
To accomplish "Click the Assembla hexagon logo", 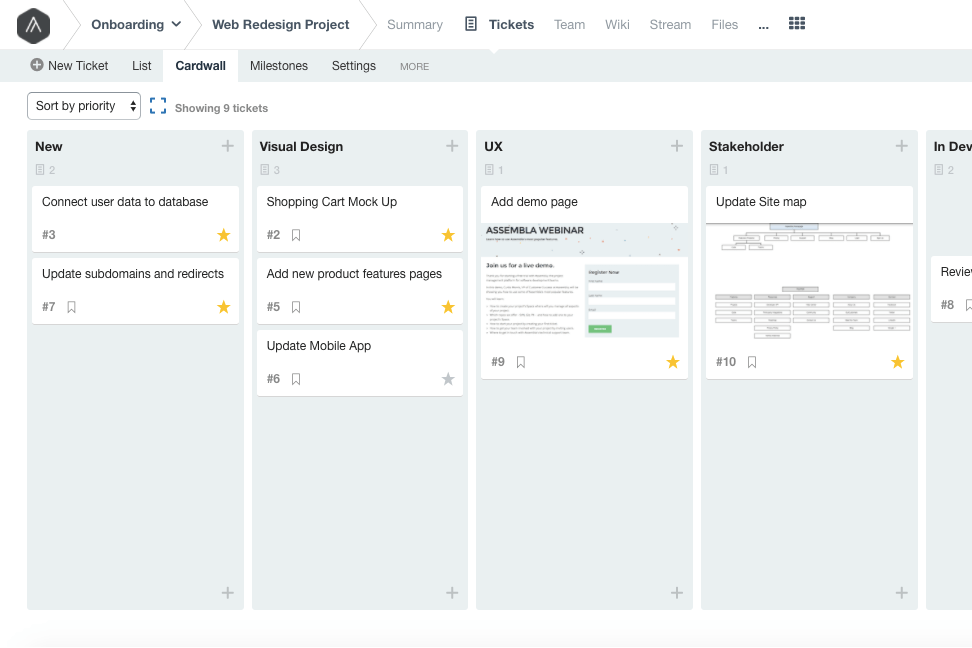I will [x=33, y=25].
